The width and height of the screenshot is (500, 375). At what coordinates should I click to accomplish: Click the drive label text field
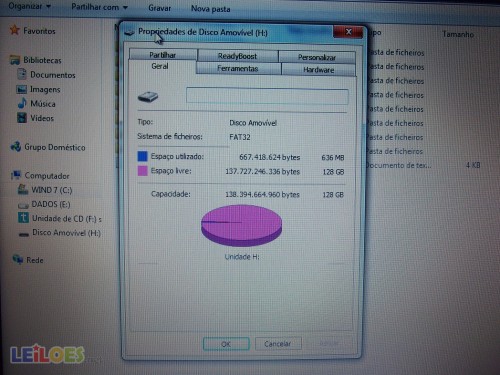click(x=267, y=96)
